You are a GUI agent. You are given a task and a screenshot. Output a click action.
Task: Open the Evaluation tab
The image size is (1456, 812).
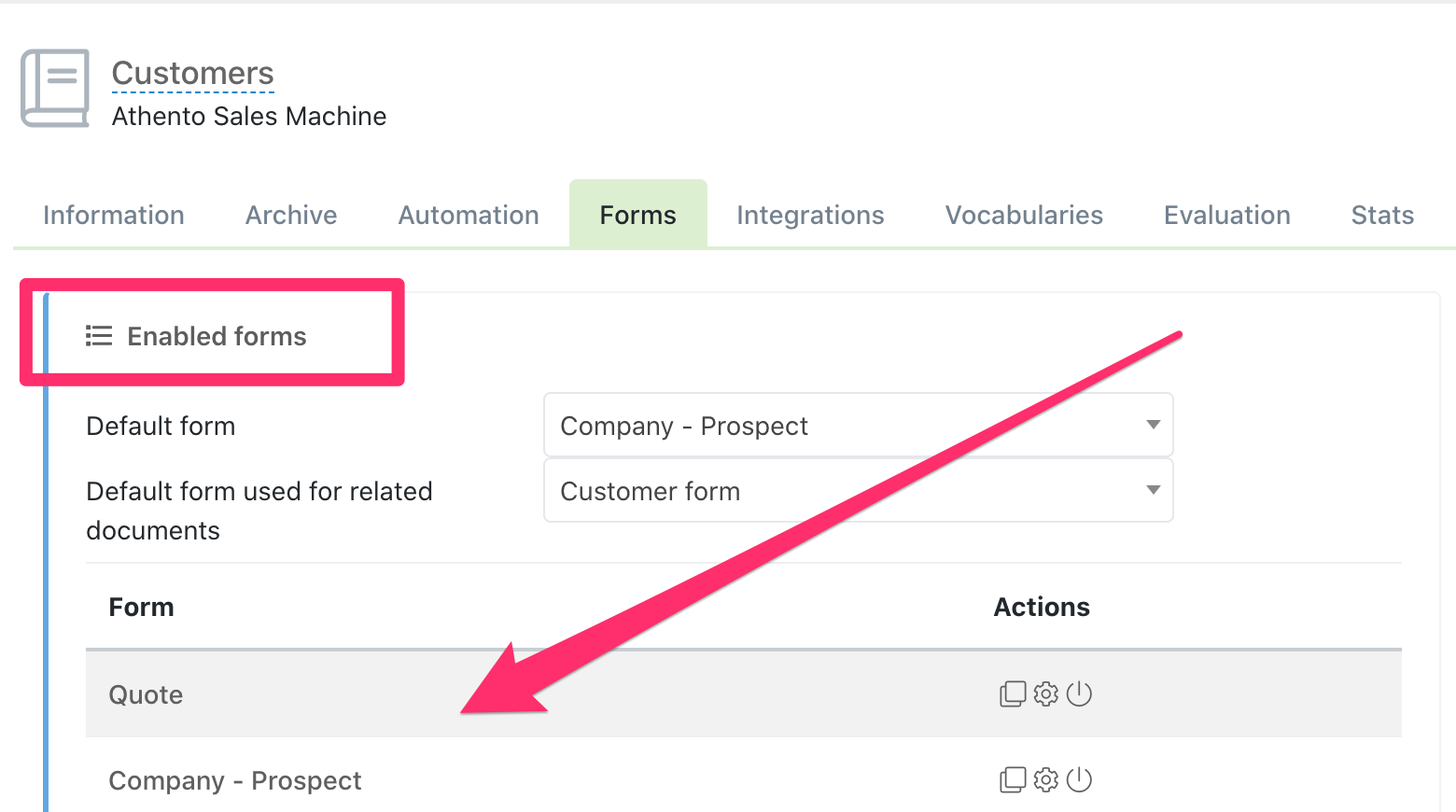point(1227,216)
